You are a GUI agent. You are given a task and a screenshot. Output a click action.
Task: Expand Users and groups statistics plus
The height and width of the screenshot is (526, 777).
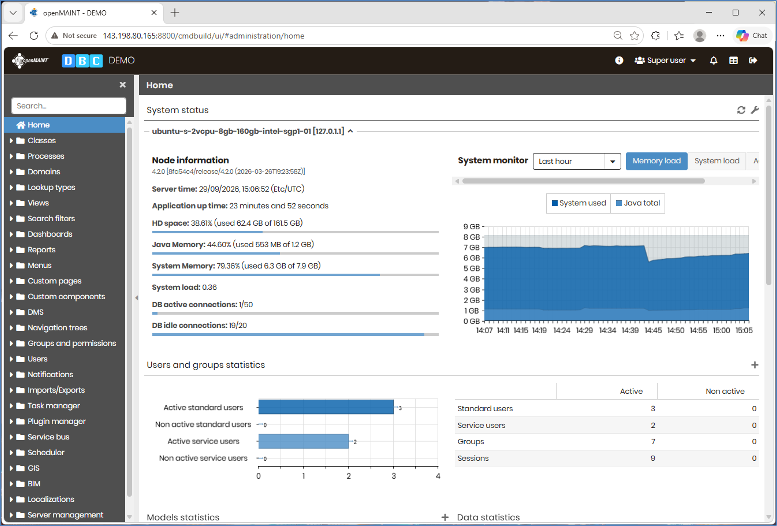click(x=755, y=365)
